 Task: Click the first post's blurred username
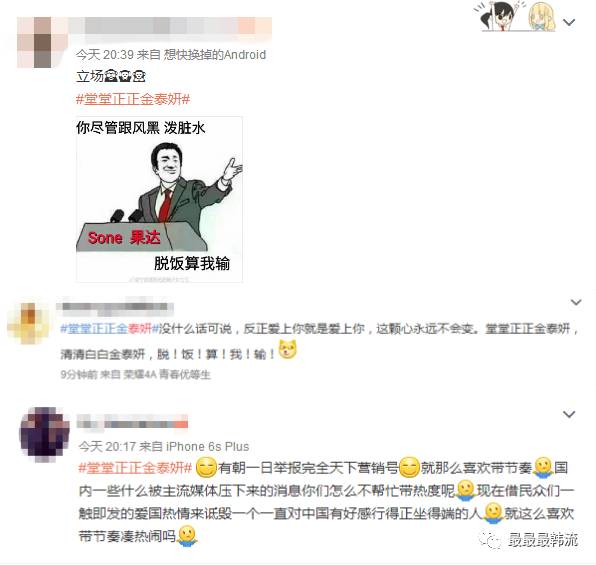tap(170, 28)
